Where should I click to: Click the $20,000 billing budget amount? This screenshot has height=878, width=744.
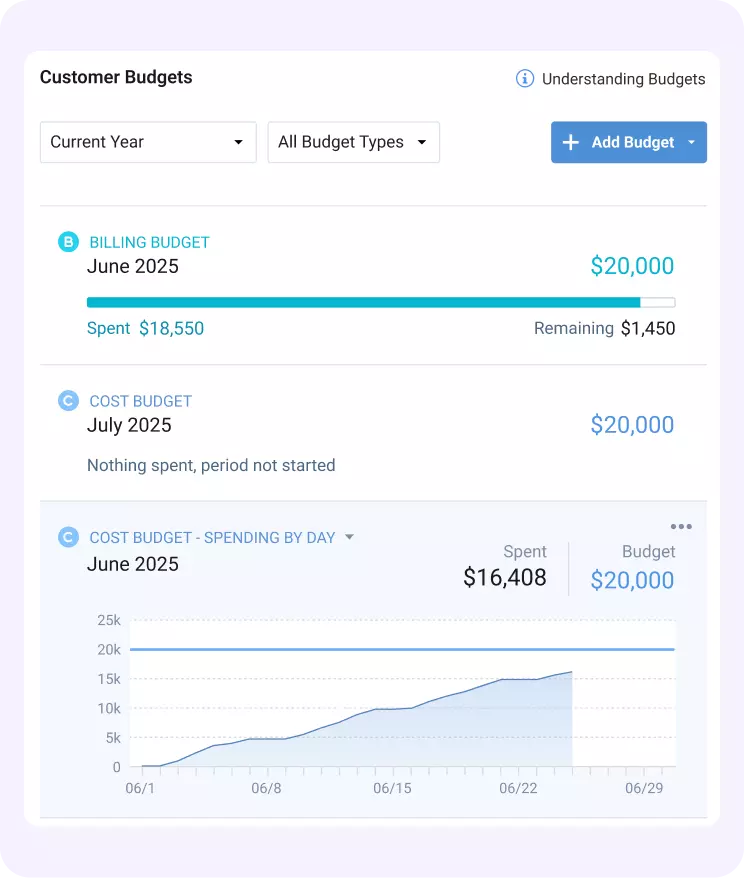(x=632, y=266)
